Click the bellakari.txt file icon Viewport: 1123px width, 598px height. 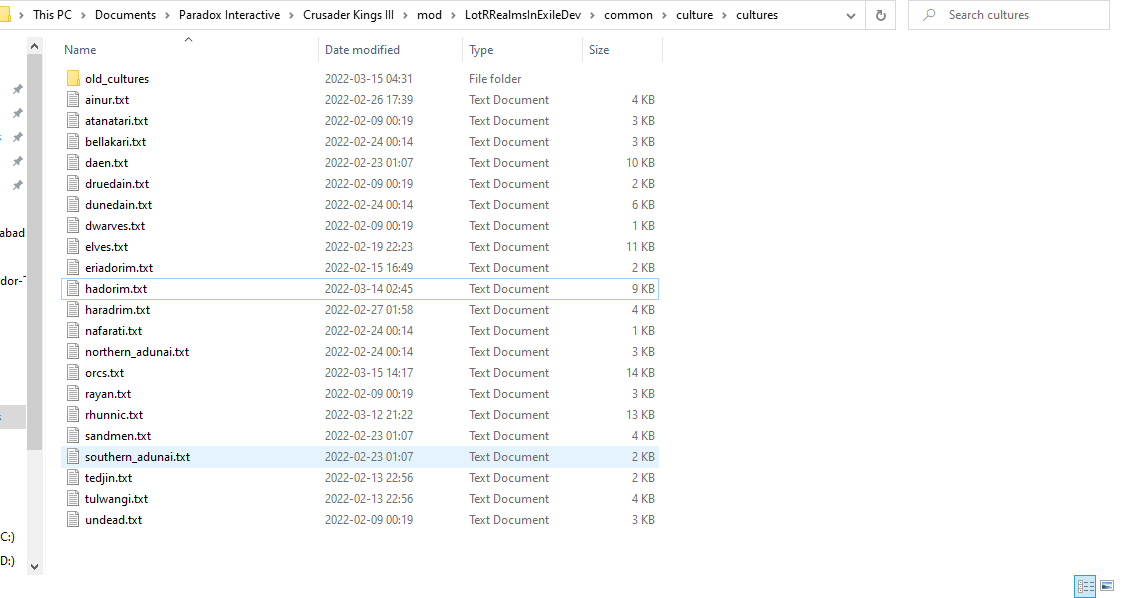coord(73,142)
